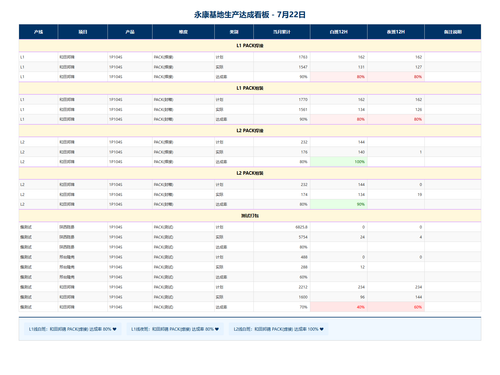Click the green 90% completion cell
The height and width of the screenshot is (375, 500).
(339, 204)
